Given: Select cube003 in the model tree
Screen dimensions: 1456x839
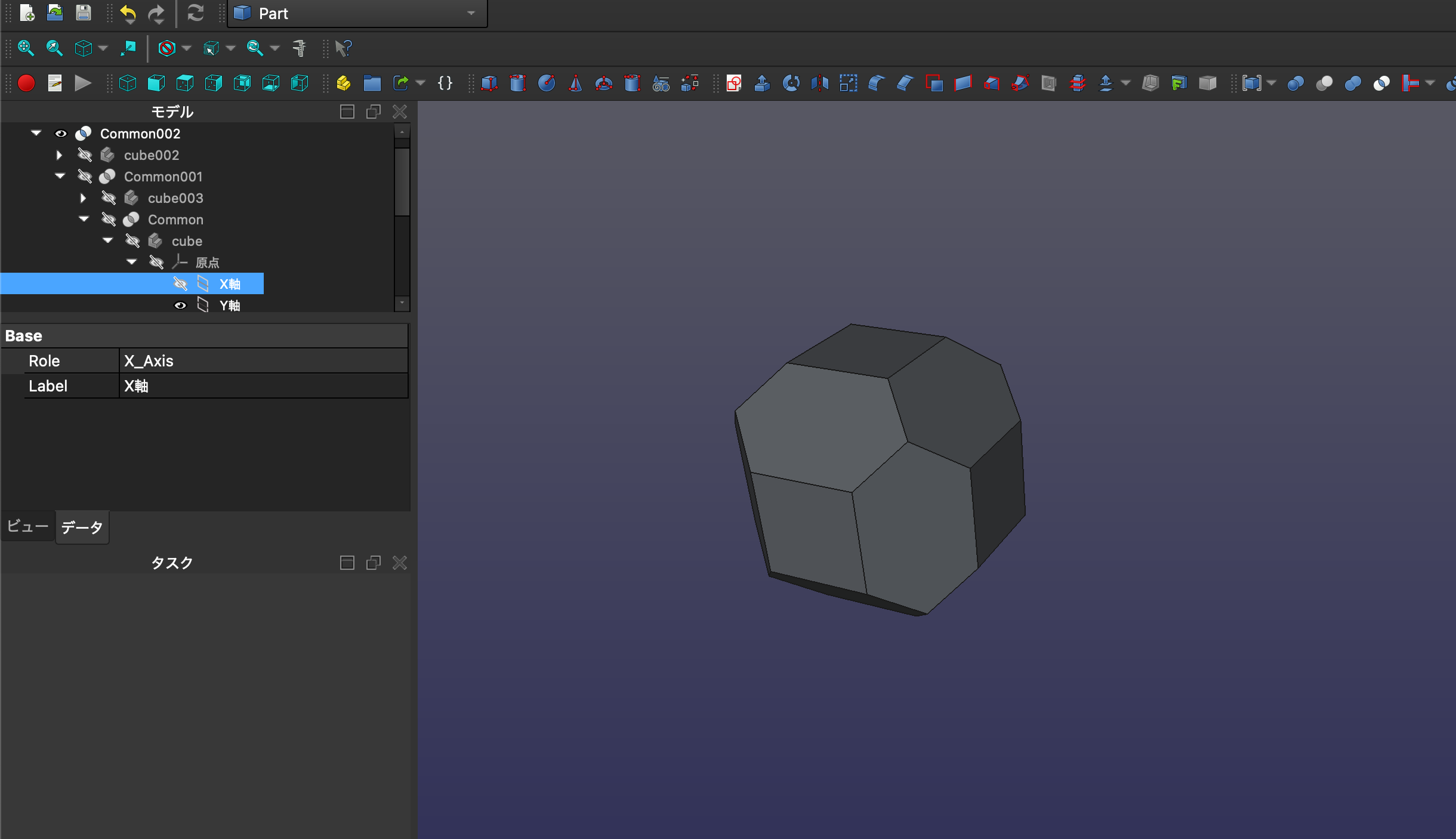Looking at the screenshot, I should pyautogui.click(x=175, y=198).
